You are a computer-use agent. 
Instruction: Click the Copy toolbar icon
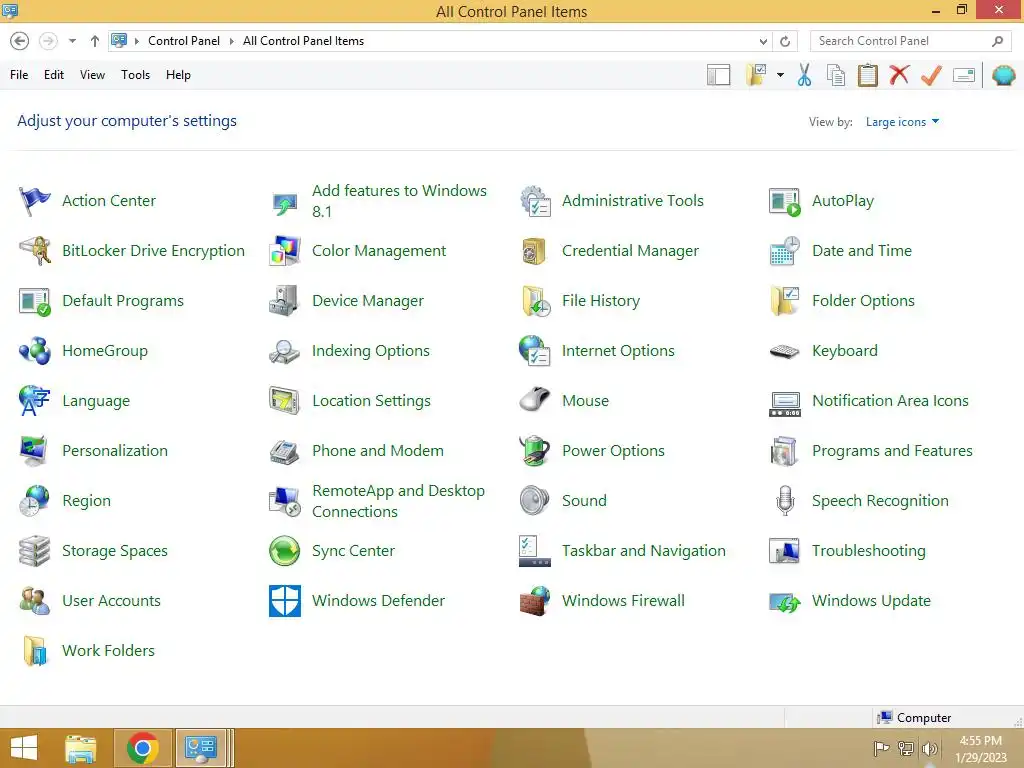point(836,75)
